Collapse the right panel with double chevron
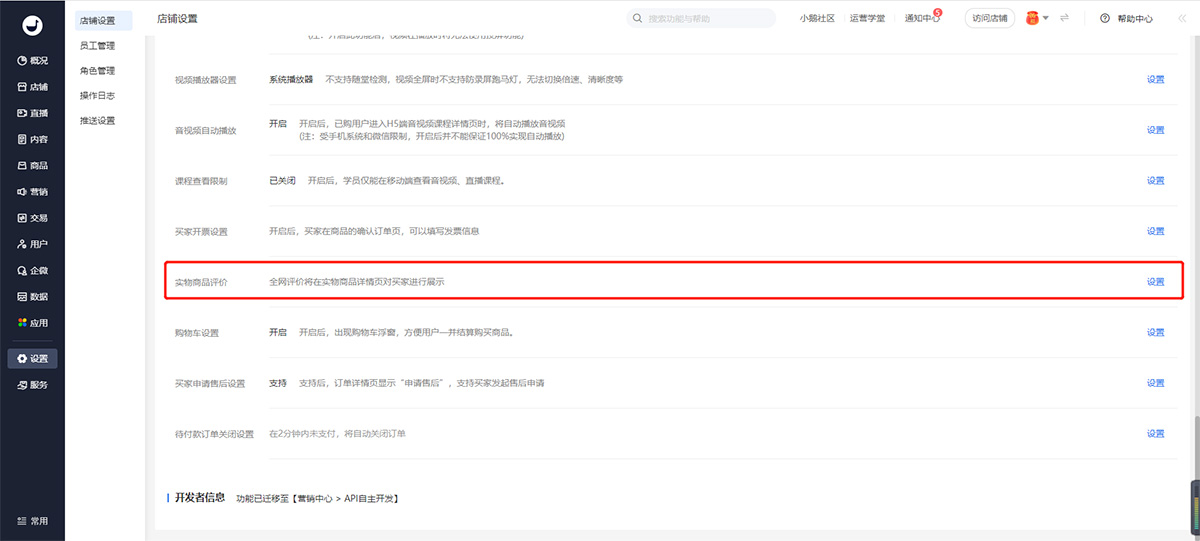 pyautogui.click(x=1182, y=18)
